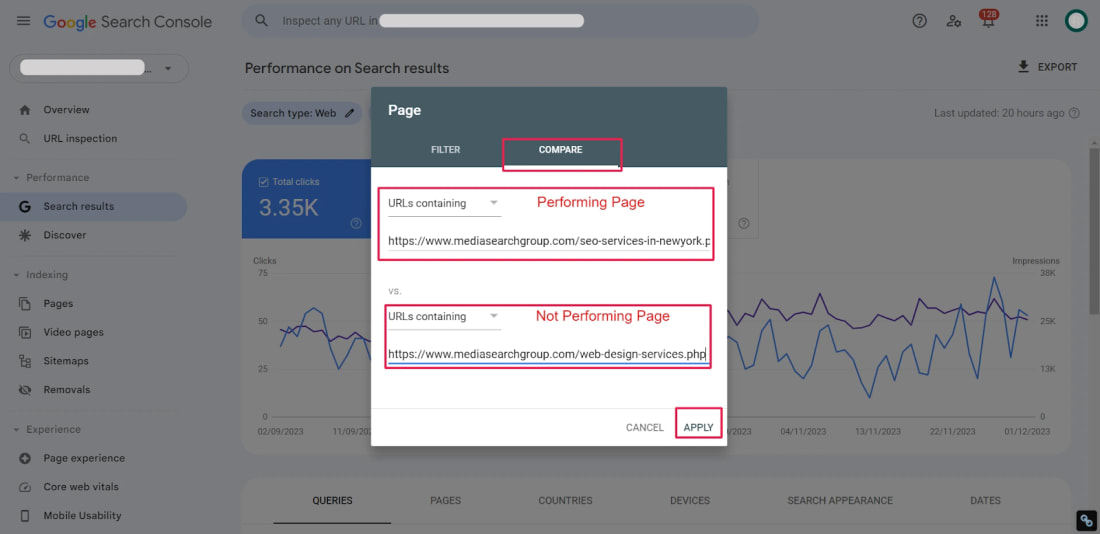1100x534 pixels.
Task: Click the search magnifier icon in URL bar
Action: (262, 20)
